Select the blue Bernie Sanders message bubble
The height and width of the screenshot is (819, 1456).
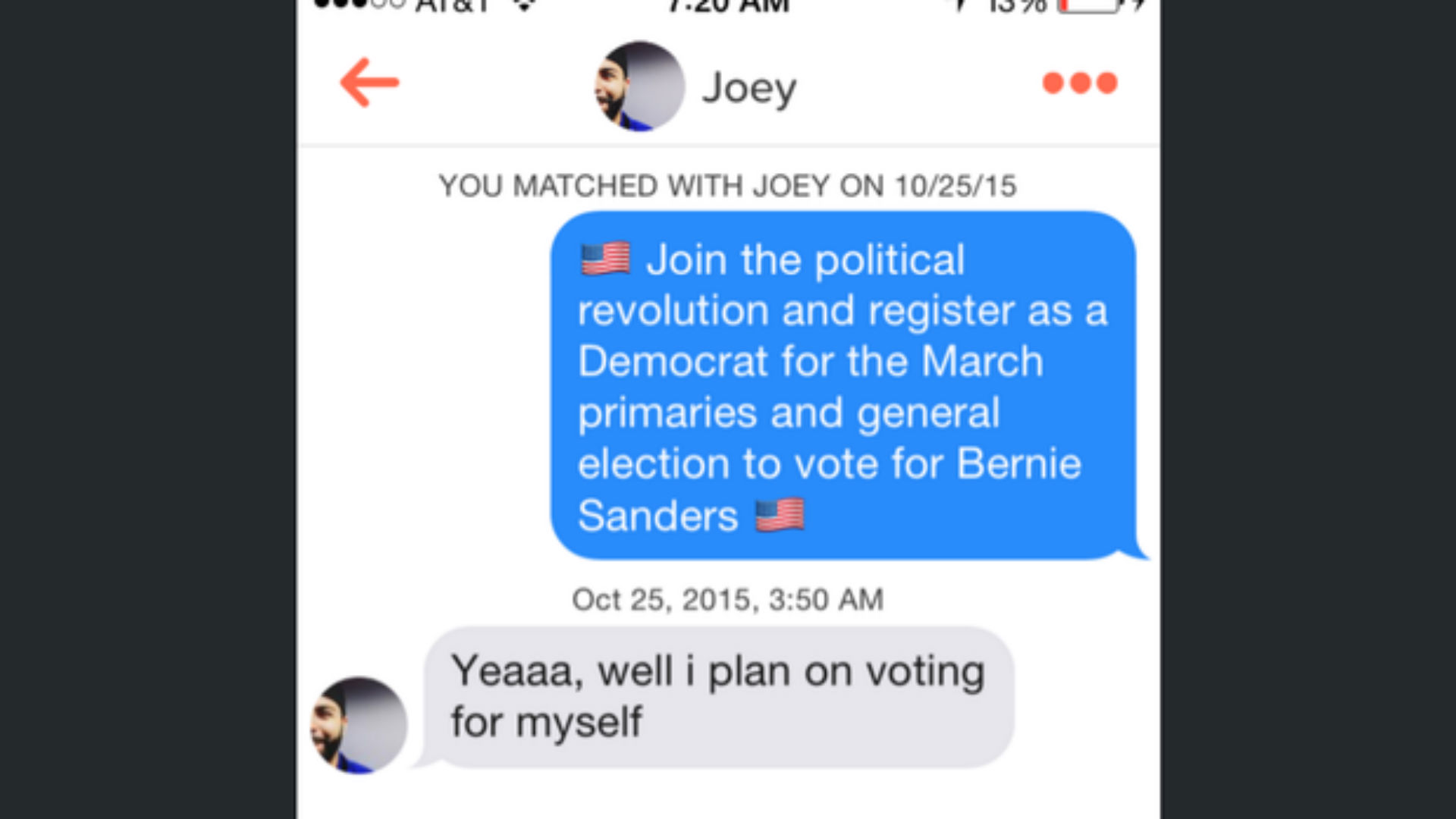pyautogui.click(x=842, y=387)
